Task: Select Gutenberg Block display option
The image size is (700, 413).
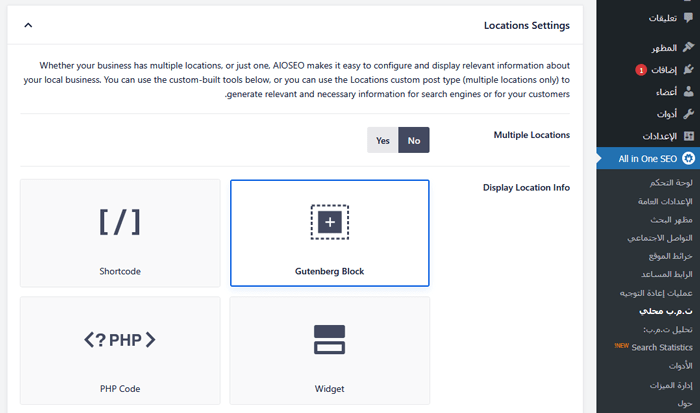Action: click(x=329, y=233)
